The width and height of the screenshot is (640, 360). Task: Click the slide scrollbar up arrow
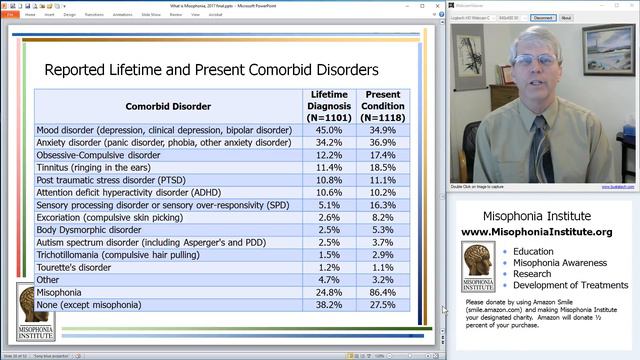pos(442,22)
